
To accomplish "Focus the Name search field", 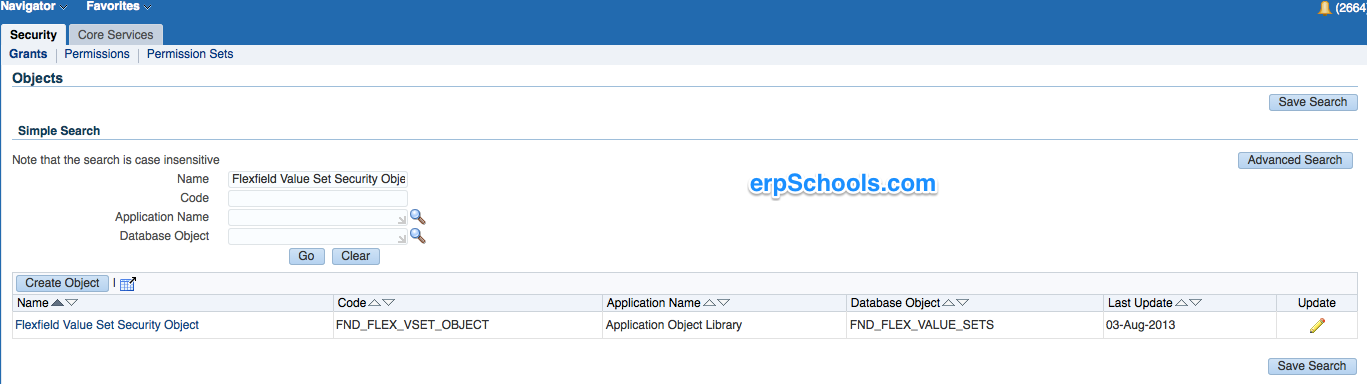I will coord(318,179).
